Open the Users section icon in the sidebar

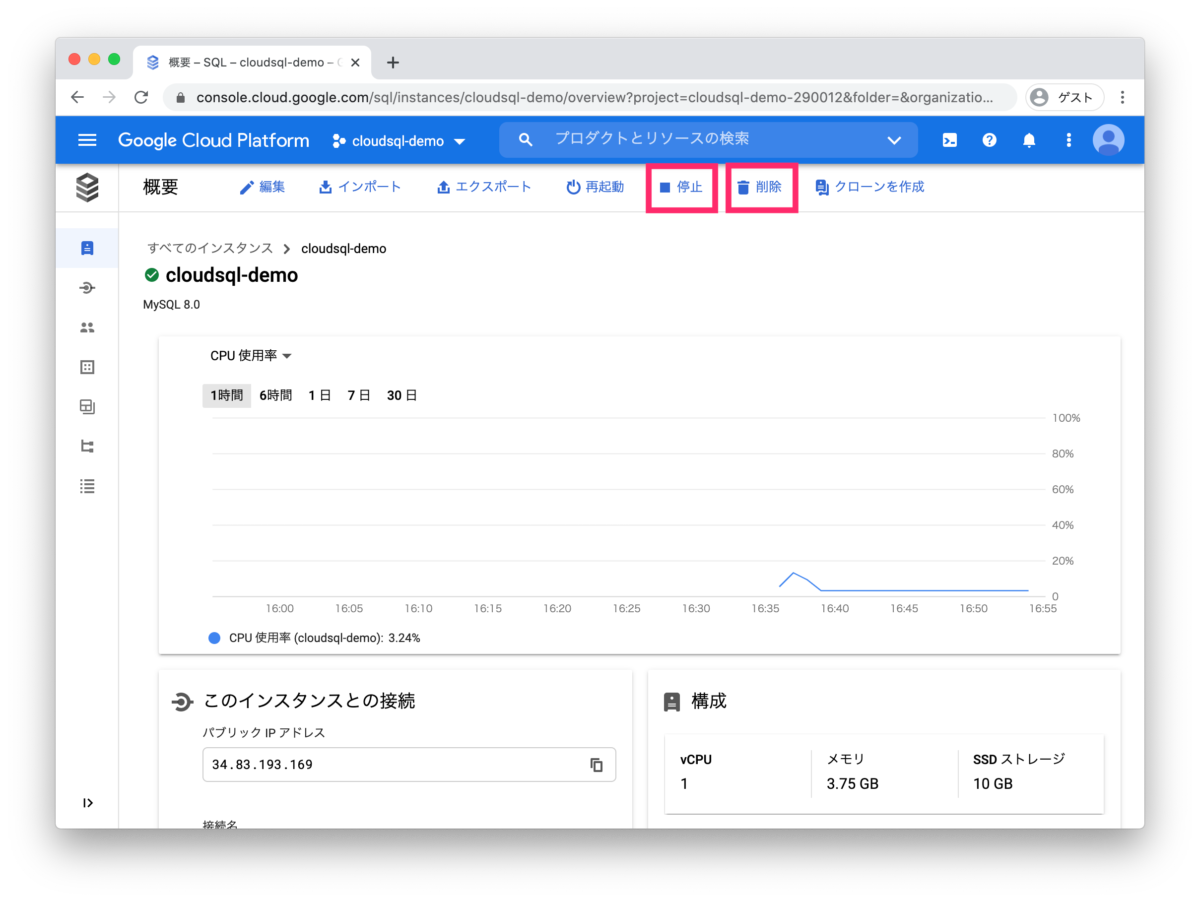pyautogui.click(x=87, y=327)
